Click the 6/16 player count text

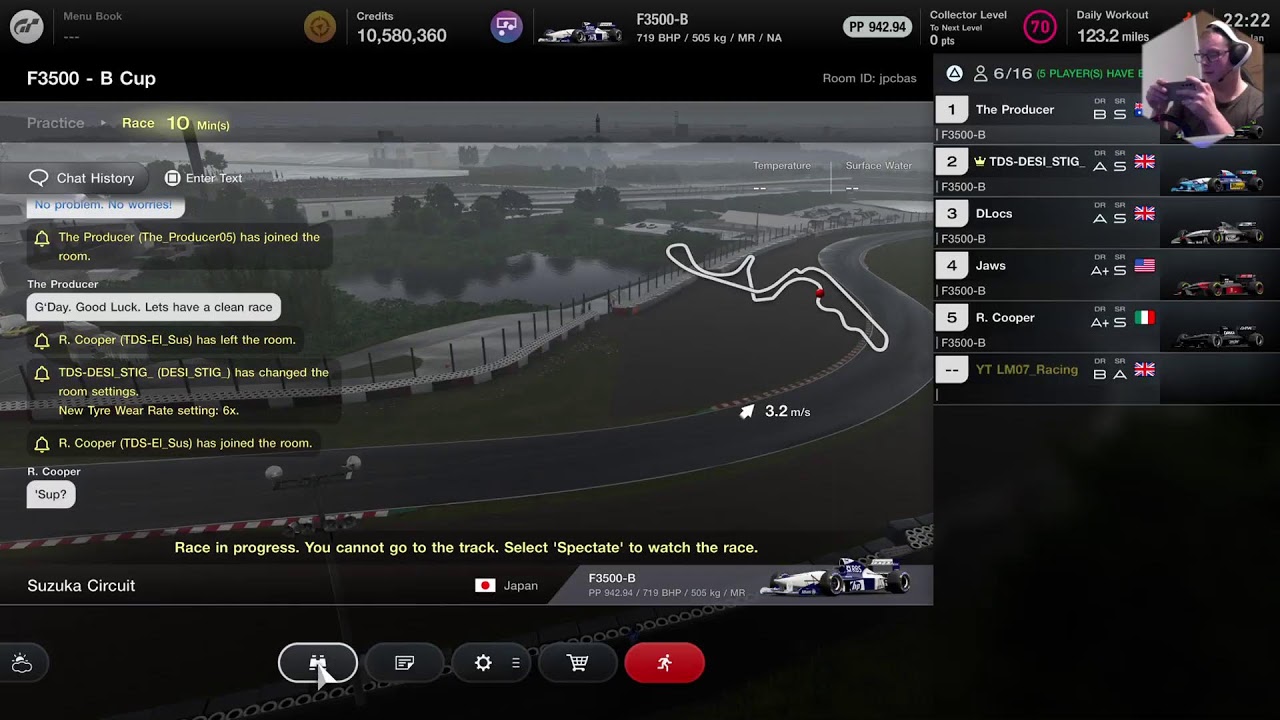click(x=1012, y=73)
